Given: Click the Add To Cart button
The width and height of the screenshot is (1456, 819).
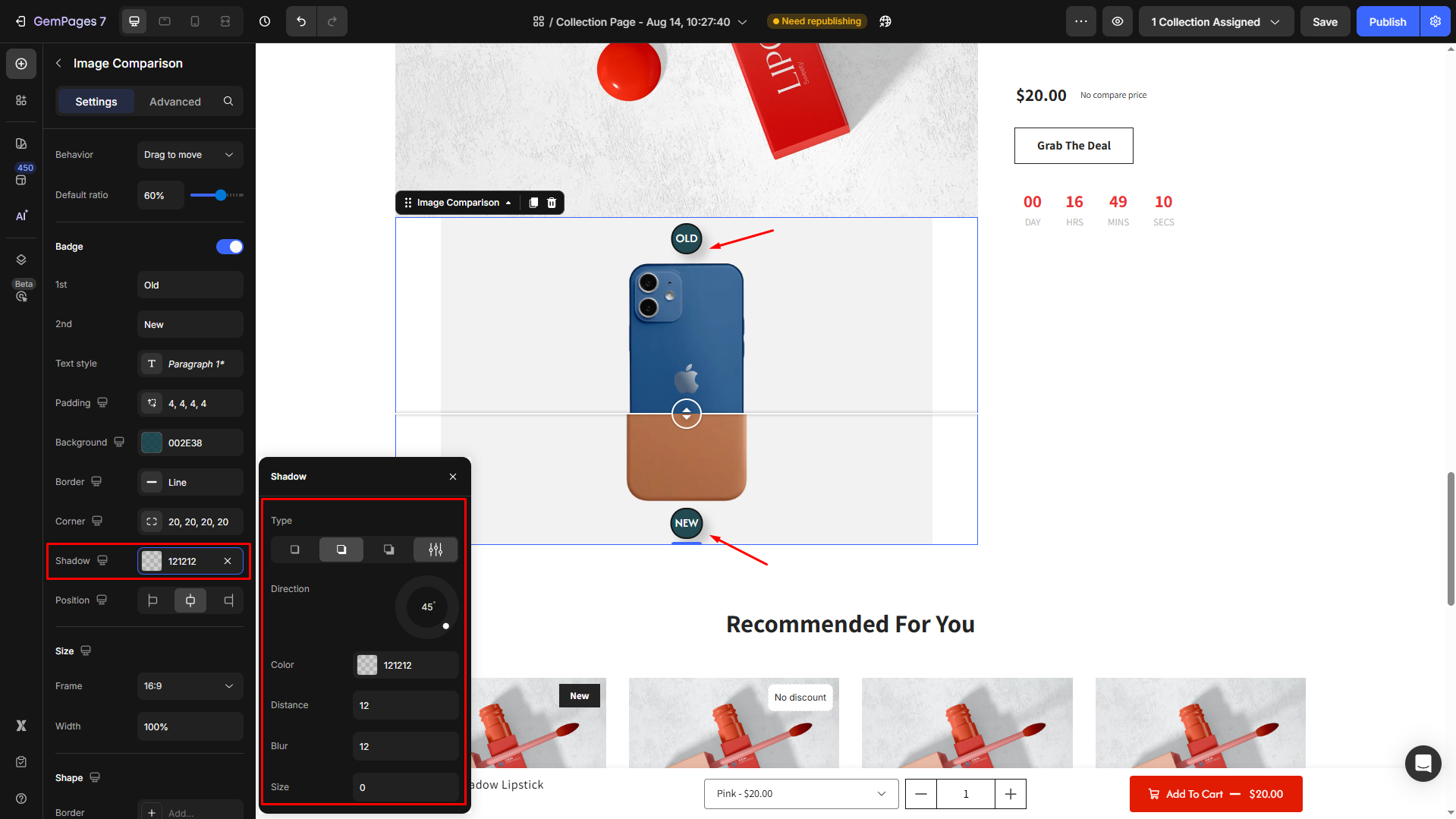Looking at the screenshot, I should [x=1216, y=794].
